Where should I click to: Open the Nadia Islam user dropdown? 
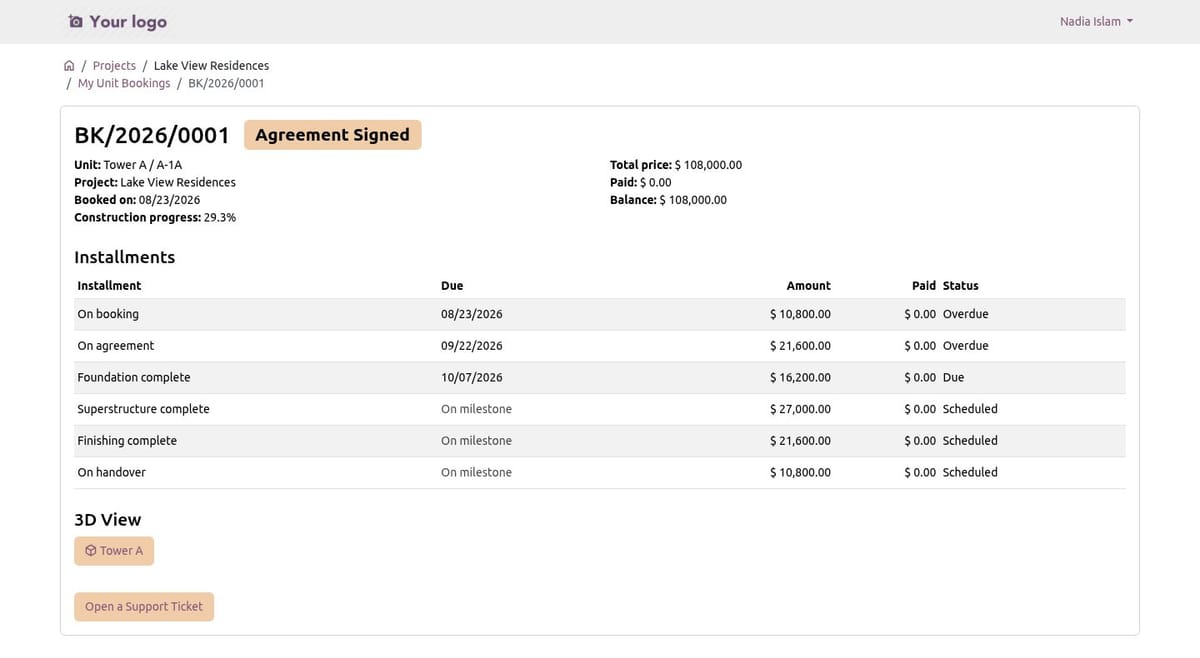(x=1096, y=21)
